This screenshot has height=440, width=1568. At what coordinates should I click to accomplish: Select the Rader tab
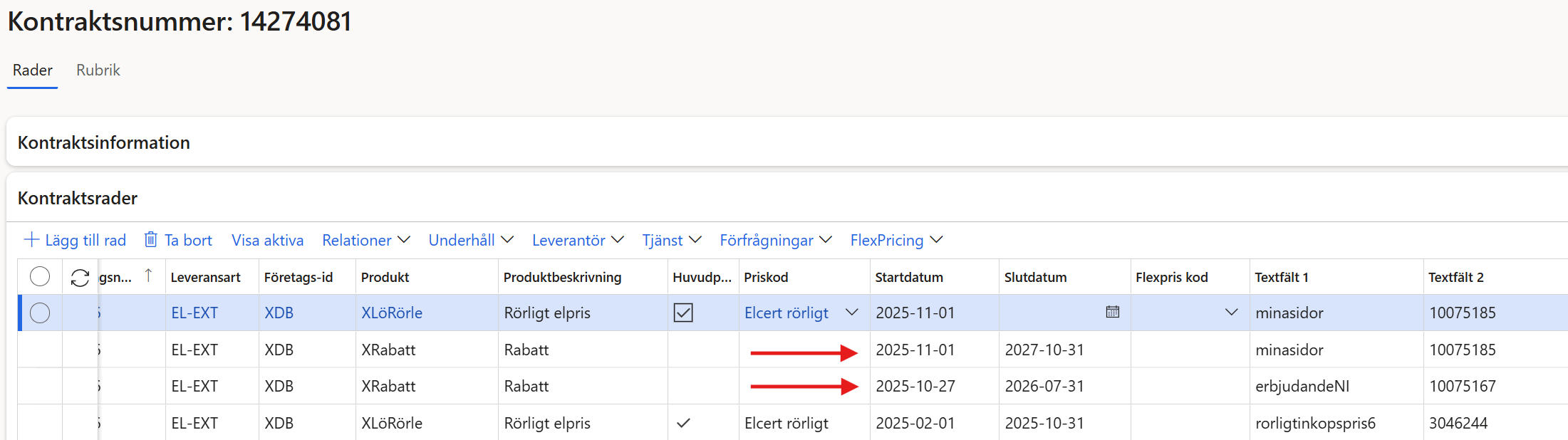coord(33,70)
